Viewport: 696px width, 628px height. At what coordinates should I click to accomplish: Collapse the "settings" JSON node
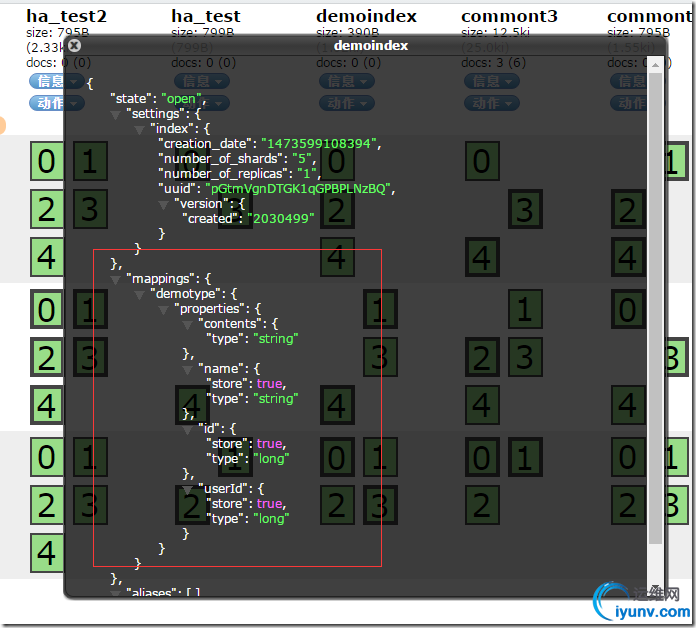click(115, 115)
